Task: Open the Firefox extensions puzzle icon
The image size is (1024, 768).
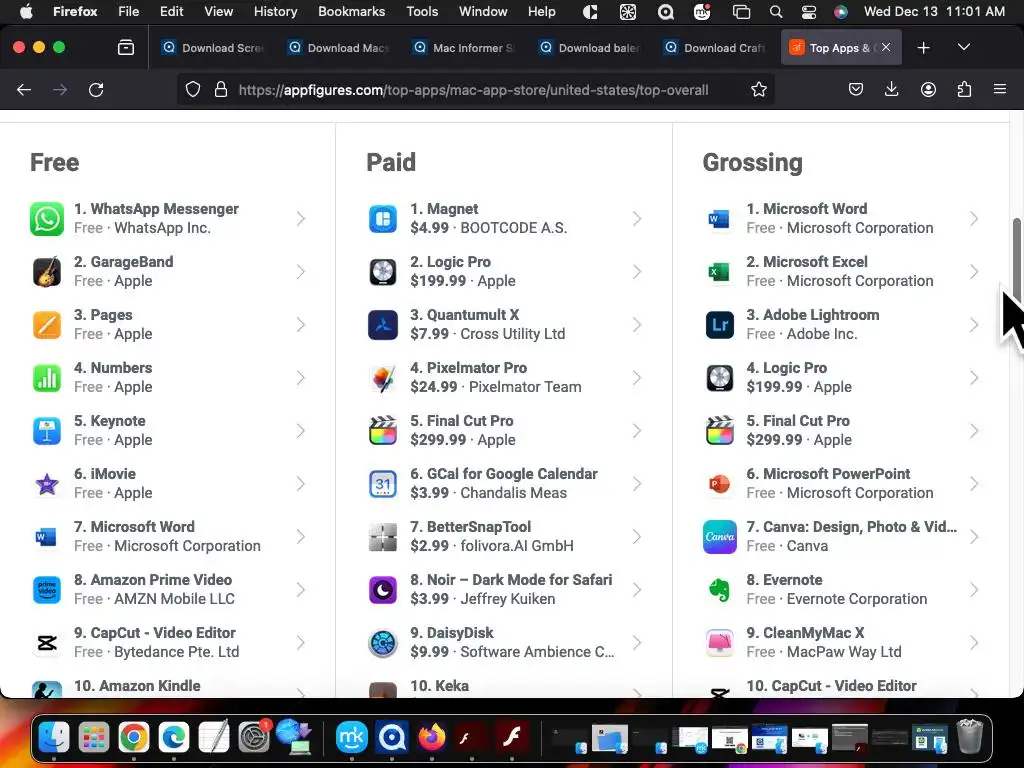Action: coord(964,89)
